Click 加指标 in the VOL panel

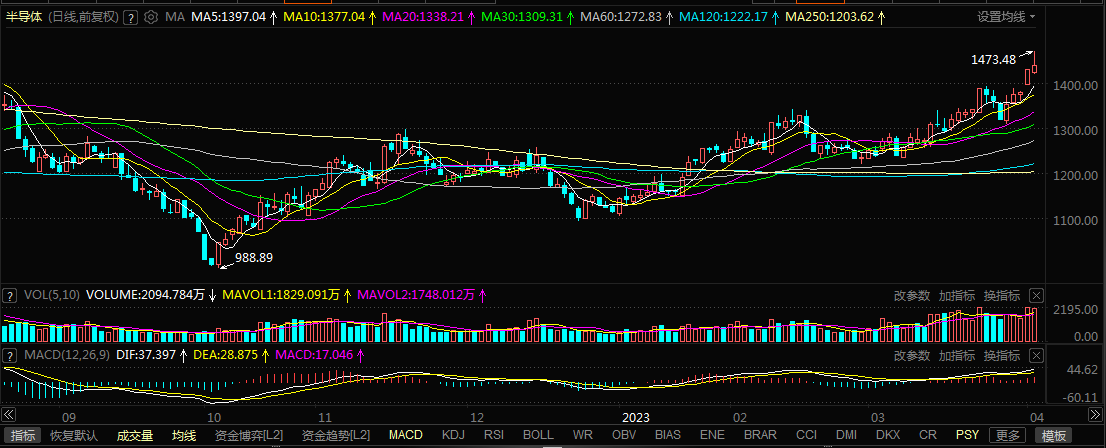(x=956, y=296)
